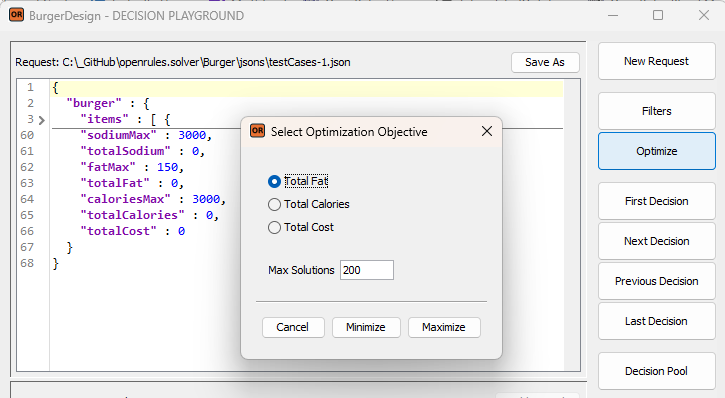
Task: Click line number 68 in the gutter
Action: point(27,263)
